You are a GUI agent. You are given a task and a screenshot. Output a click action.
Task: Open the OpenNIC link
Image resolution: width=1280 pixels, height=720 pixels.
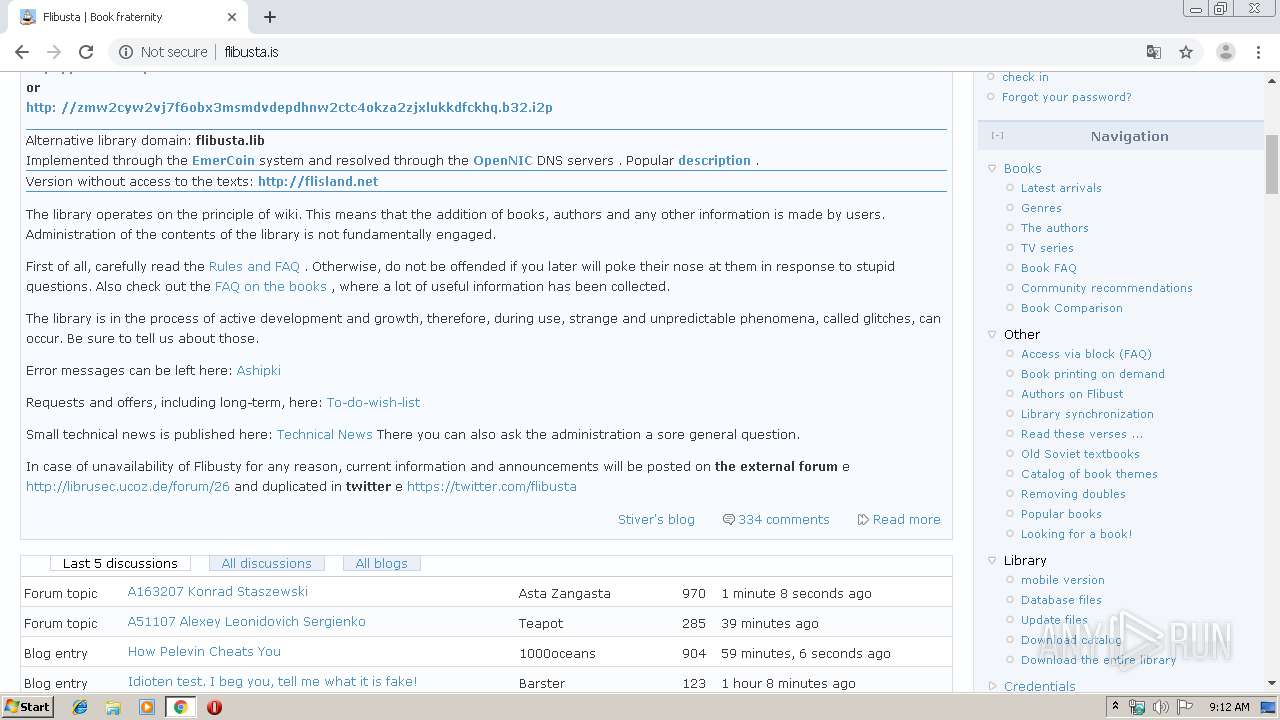click(x=502, y=161)
